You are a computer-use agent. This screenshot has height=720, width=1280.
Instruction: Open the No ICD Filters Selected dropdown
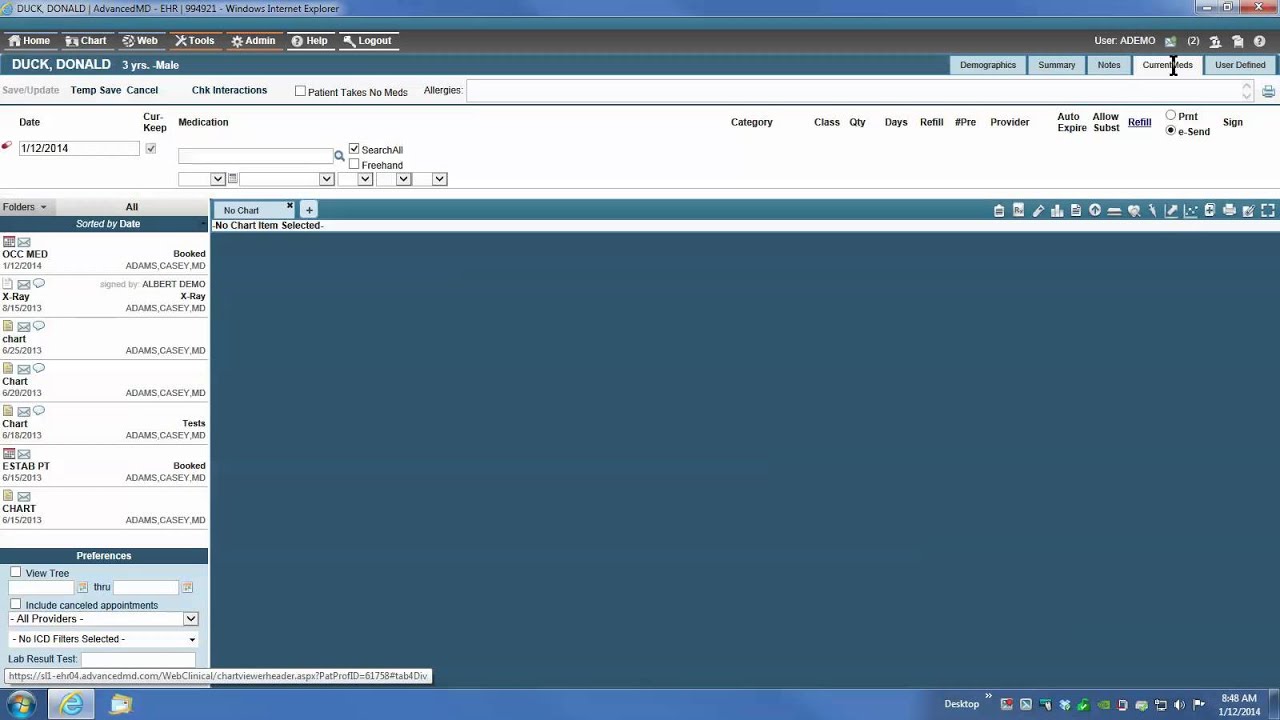point(104,639)
